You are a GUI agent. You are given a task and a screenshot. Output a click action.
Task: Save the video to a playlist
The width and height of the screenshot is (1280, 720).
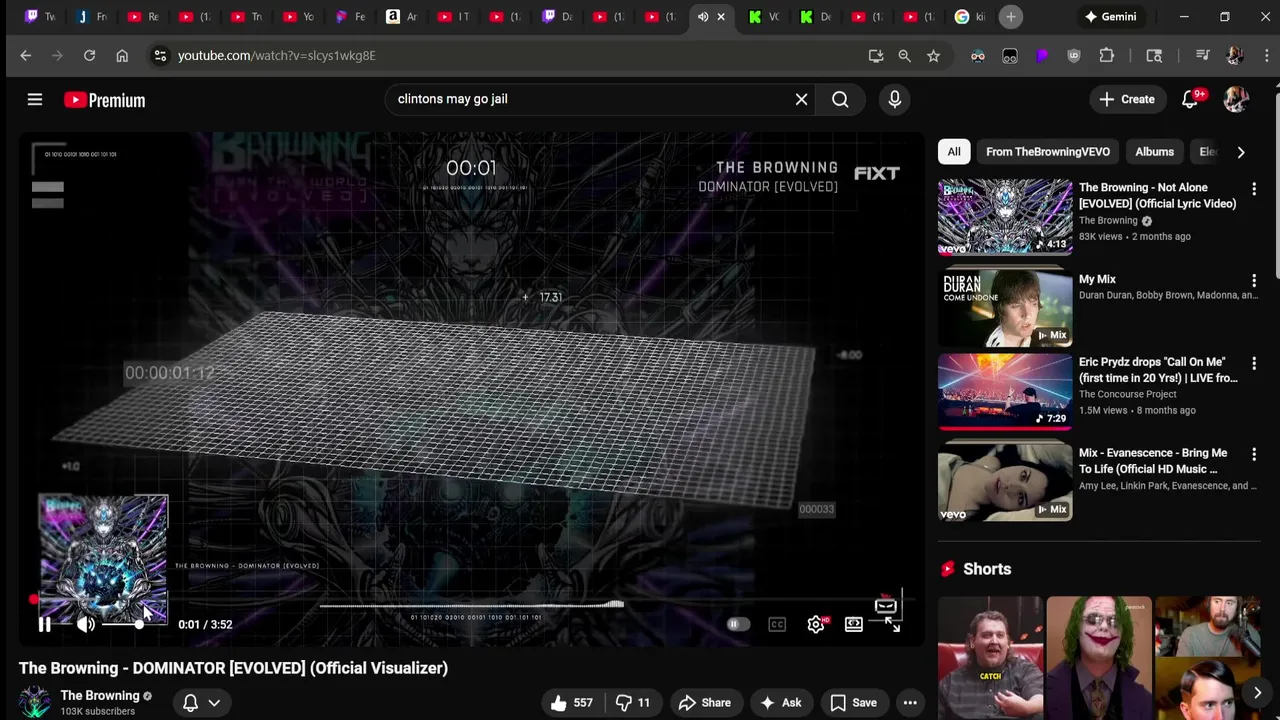tap(853, 703)
